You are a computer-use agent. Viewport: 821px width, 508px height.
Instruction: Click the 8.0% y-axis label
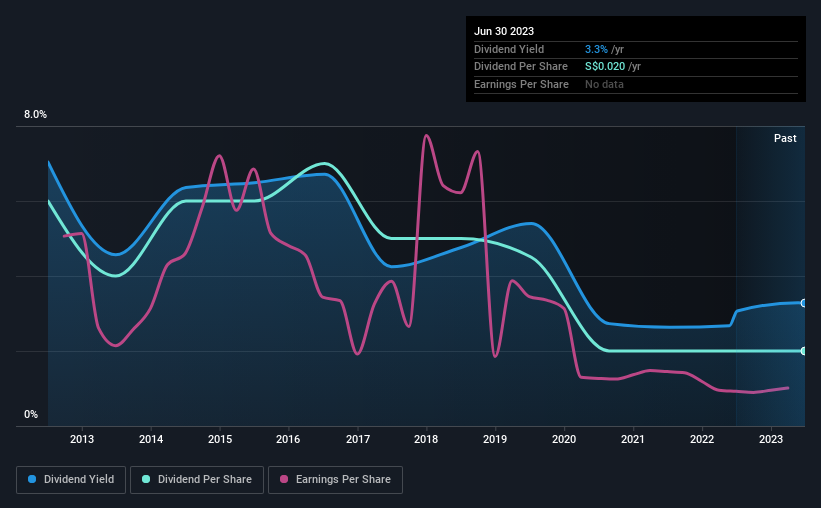pyautogui.click(x=35, y=114)
